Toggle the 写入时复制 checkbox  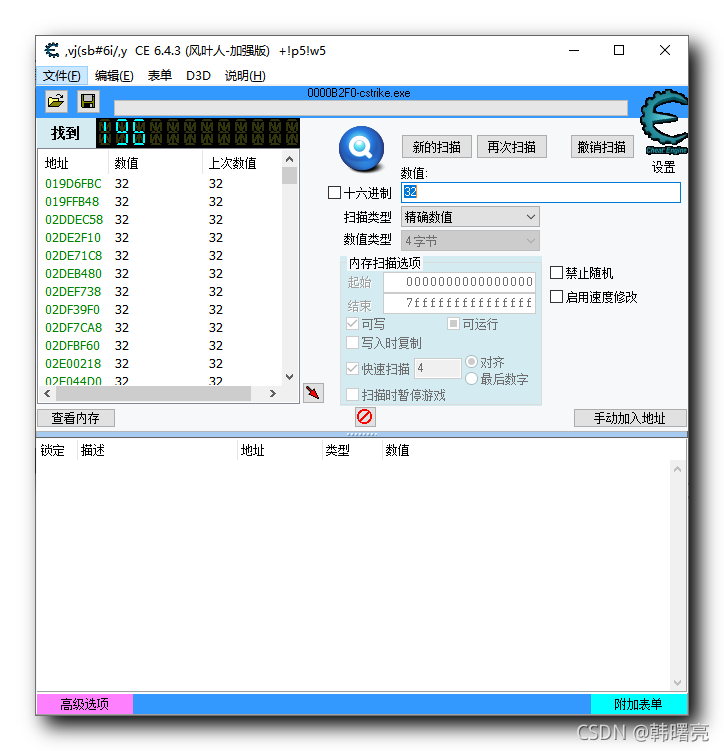coord(352,342)
